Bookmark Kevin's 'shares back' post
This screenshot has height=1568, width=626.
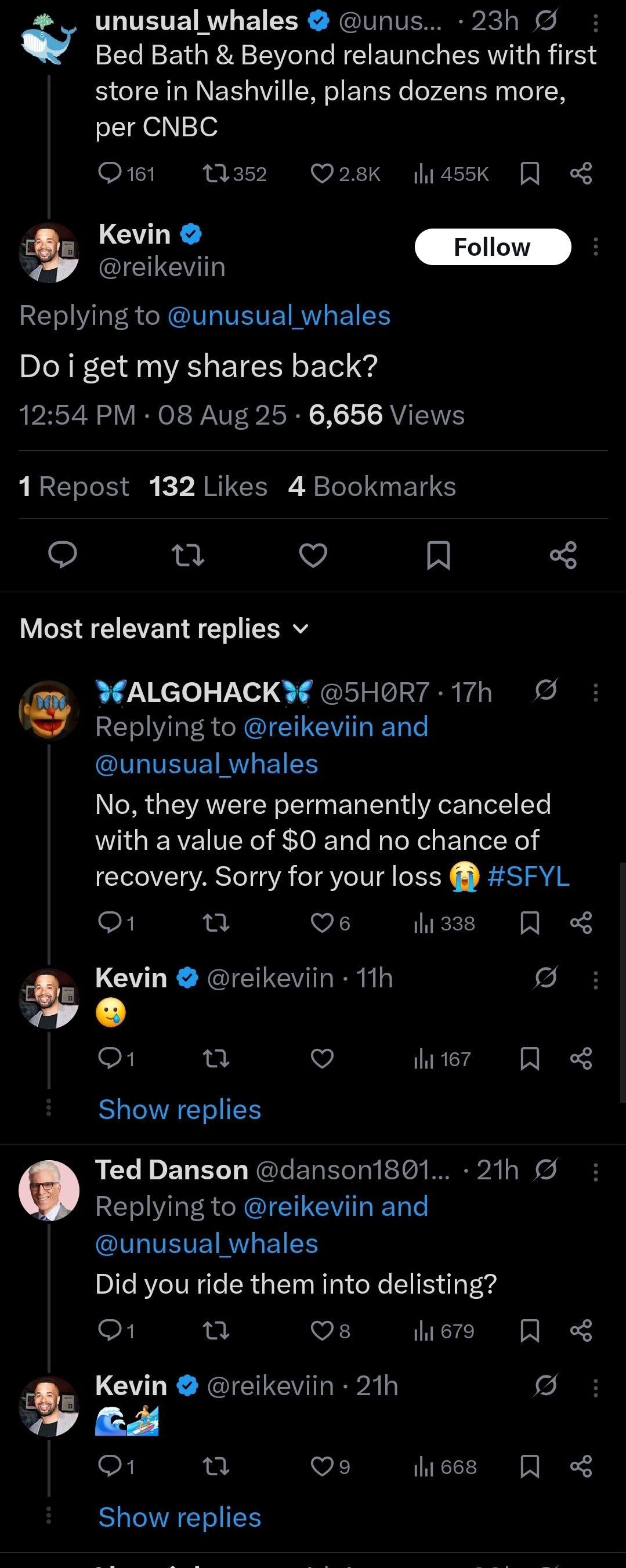439,555
